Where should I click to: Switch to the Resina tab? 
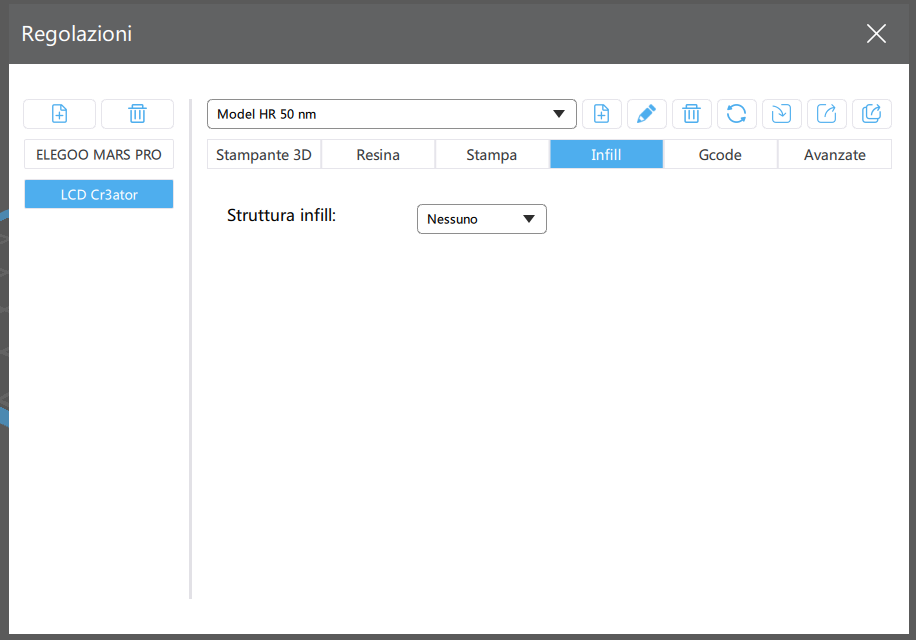378,155
